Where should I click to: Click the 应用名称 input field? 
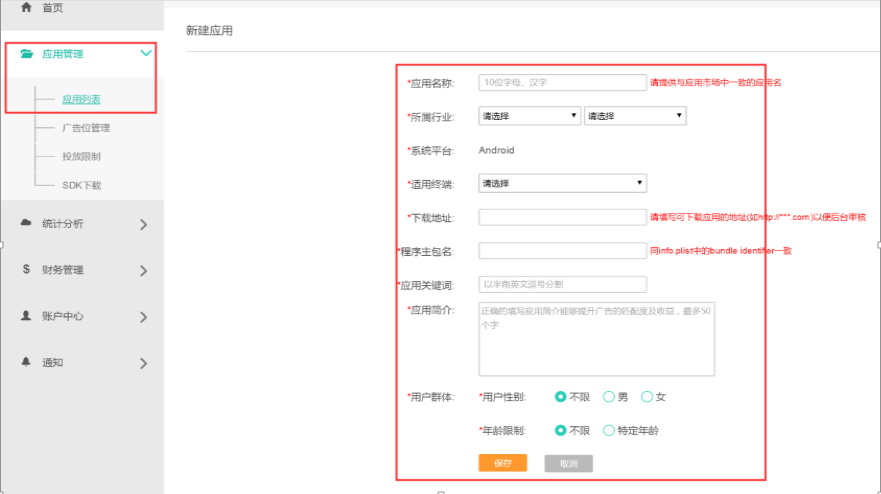point(562,83)
